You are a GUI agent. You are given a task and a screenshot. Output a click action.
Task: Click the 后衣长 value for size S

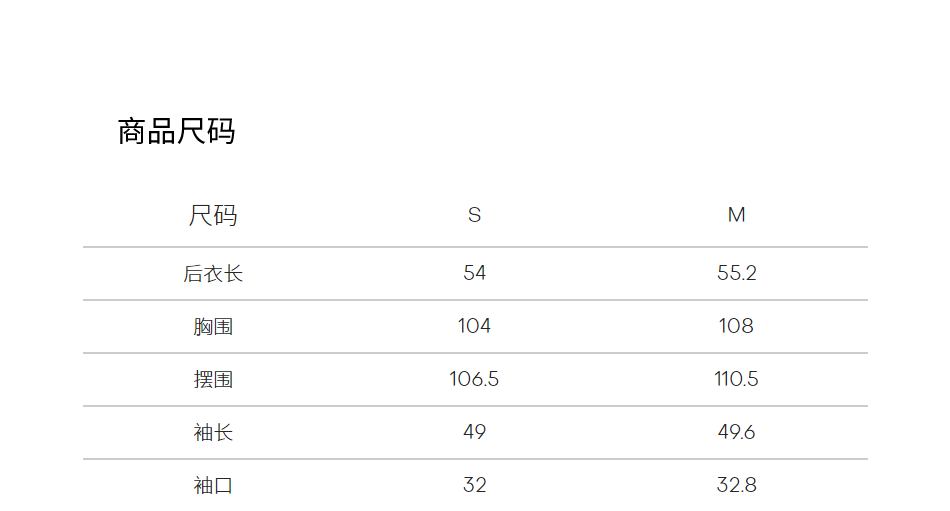(x=474, y=273)
